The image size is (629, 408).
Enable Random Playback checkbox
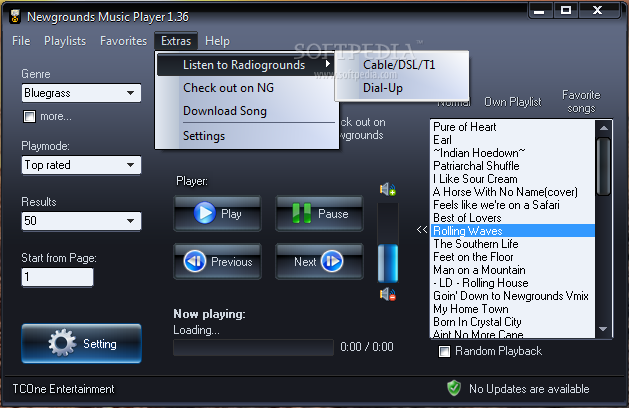[444, 351]
